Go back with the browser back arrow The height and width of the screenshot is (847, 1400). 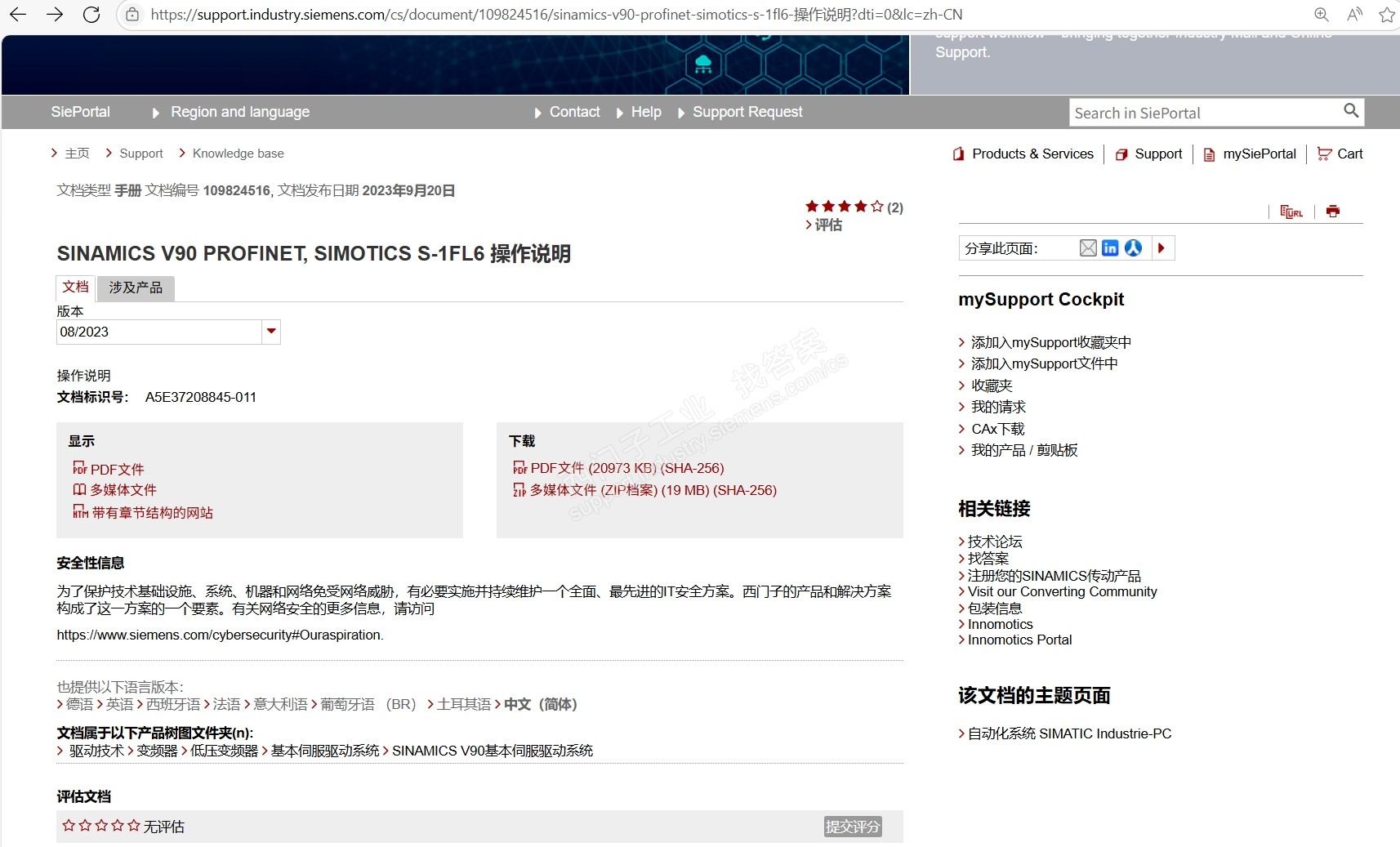point(17,14)
